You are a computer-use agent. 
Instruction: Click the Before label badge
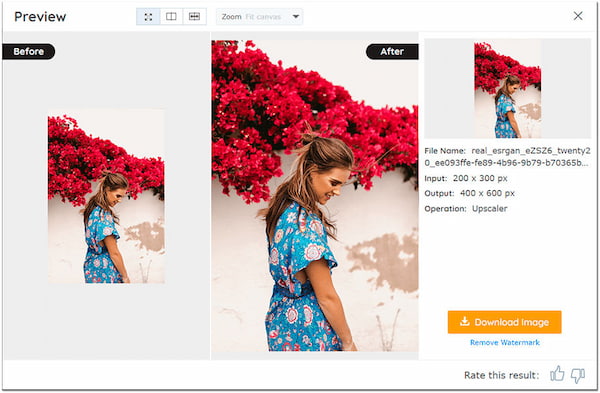click(29, 51)
